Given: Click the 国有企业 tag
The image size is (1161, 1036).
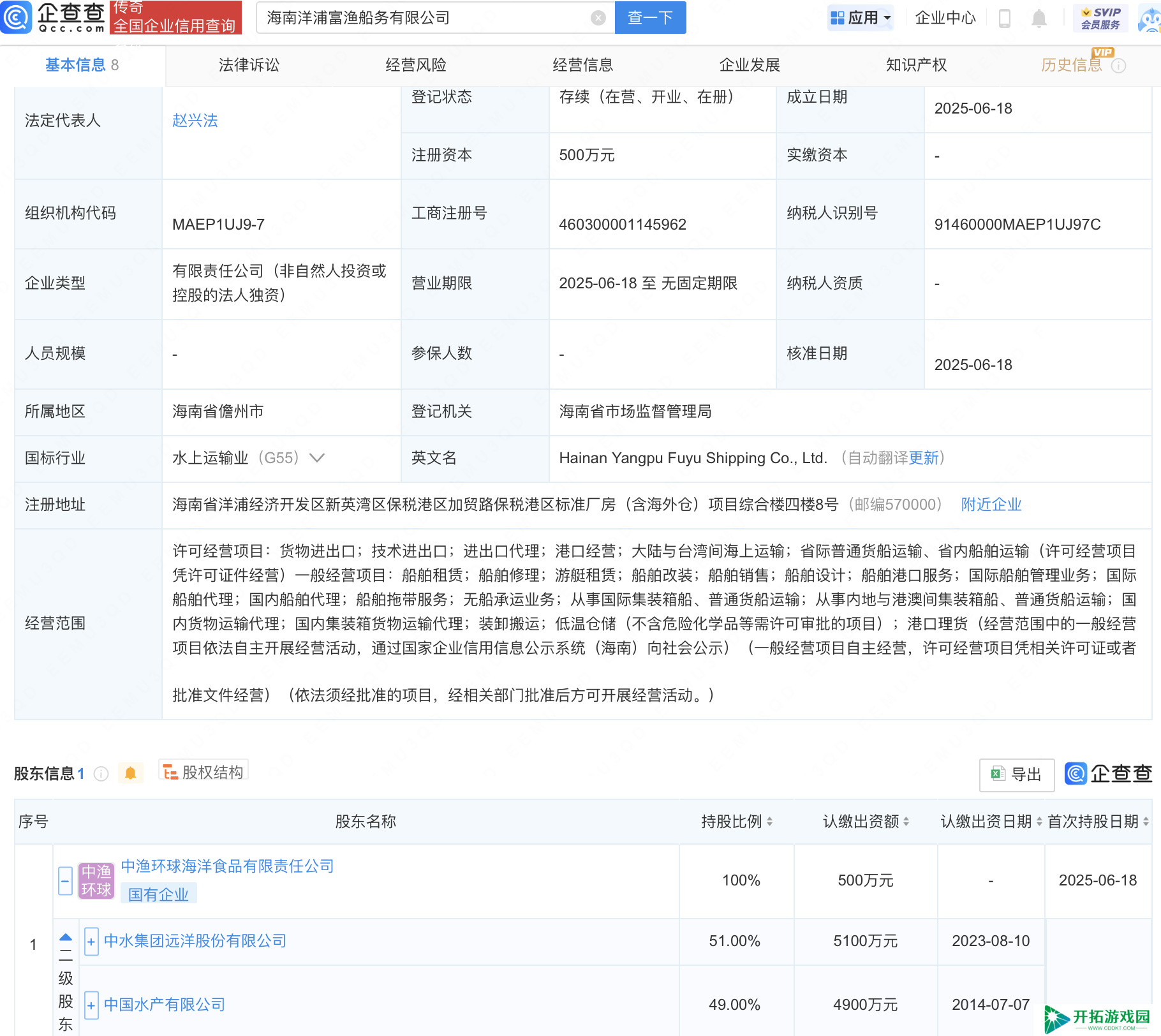Looking at the screenshot, I should click(x=158, y=894).
